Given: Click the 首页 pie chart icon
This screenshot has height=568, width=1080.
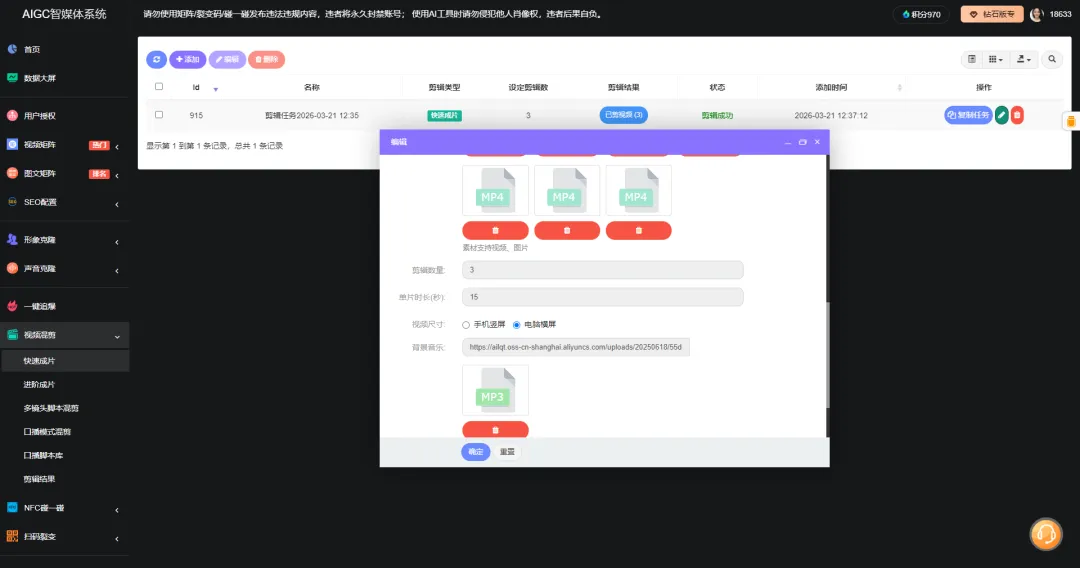Looking at the screenshot, I should tap(12, 49).
